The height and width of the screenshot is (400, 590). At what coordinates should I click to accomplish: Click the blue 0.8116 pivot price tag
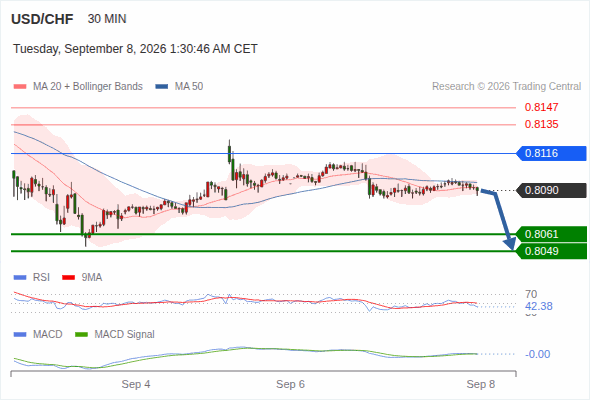pyautogui.click(x=552, y=153)
